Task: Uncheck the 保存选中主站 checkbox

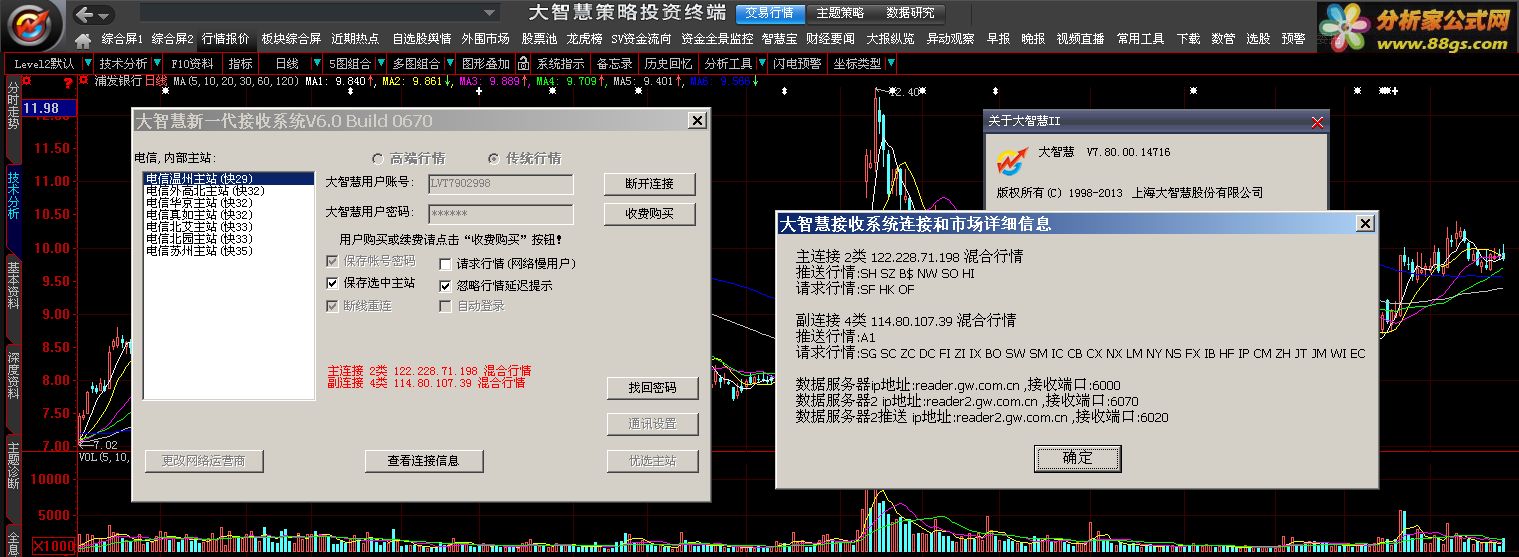Action: pyautogui.click(x=333, y=284)
